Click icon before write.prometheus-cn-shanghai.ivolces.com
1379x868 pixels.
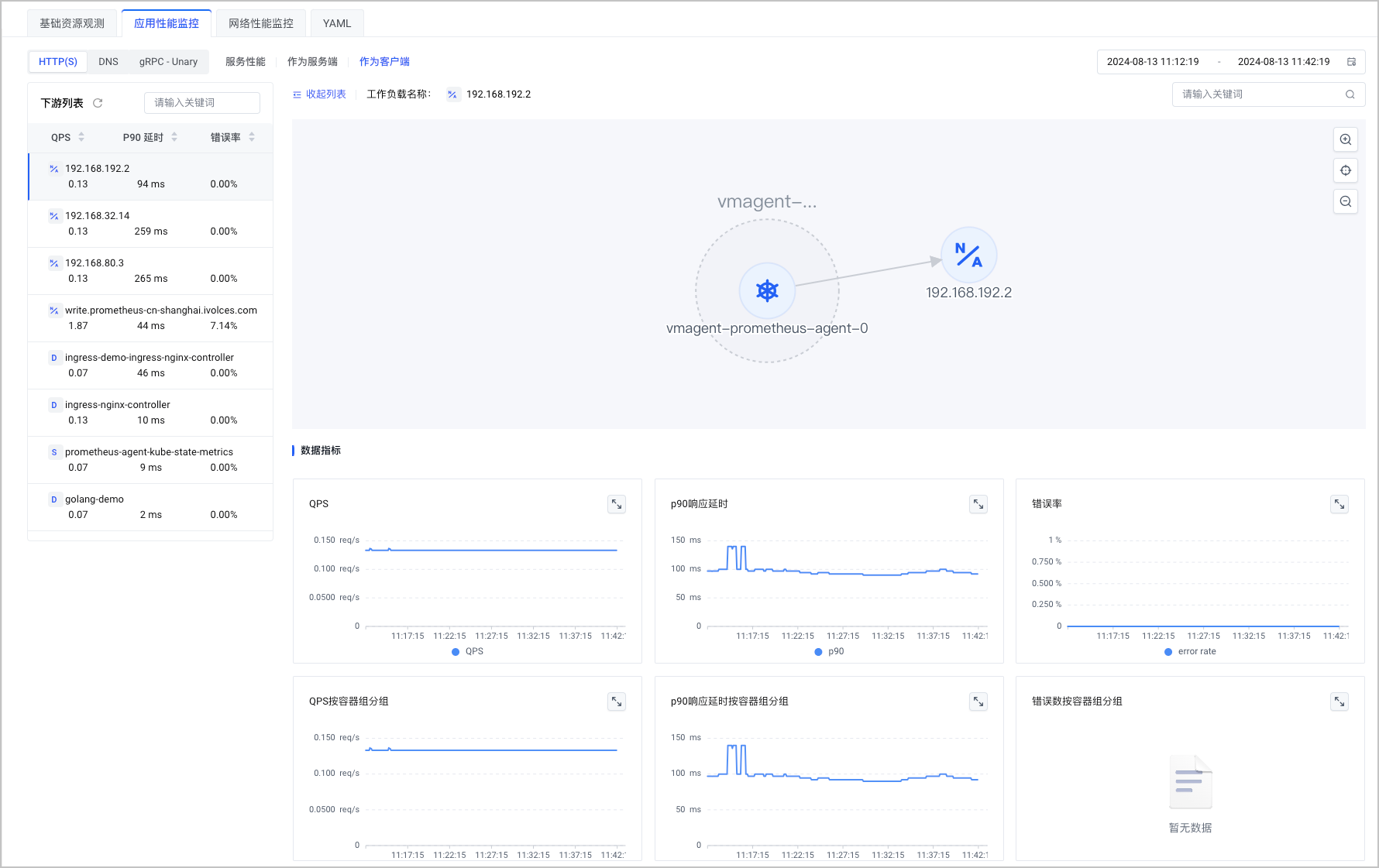click(54, 310)
